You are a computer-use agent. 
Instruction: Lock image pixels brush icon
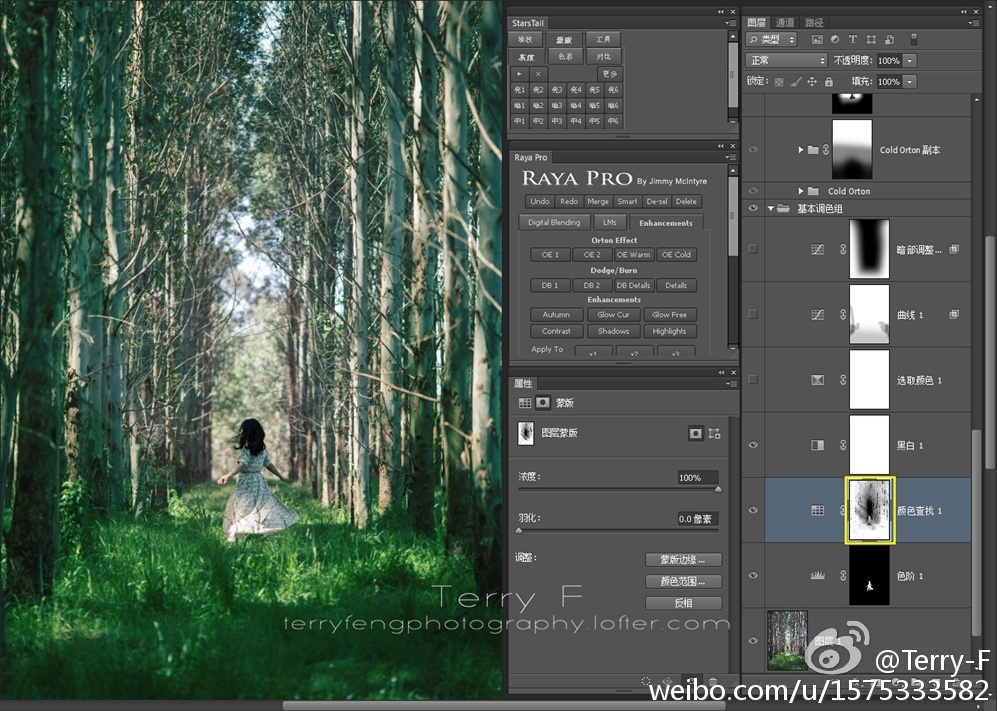[795, 81]
